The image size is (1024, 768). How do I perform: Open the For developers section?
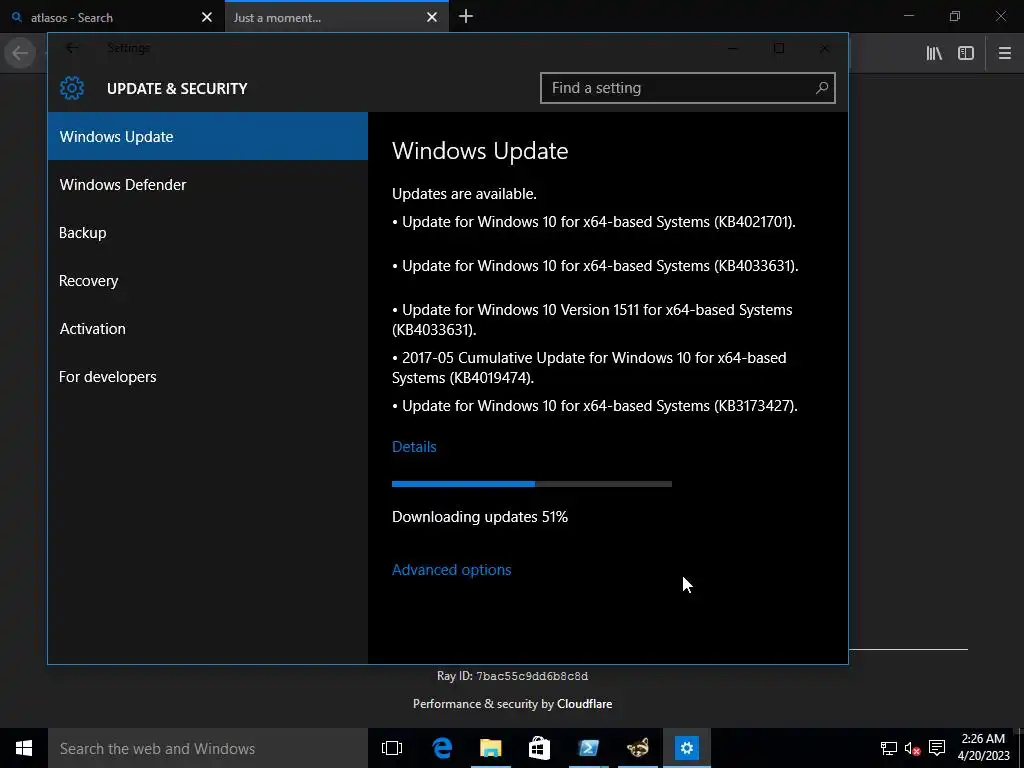tap(208, 377)
